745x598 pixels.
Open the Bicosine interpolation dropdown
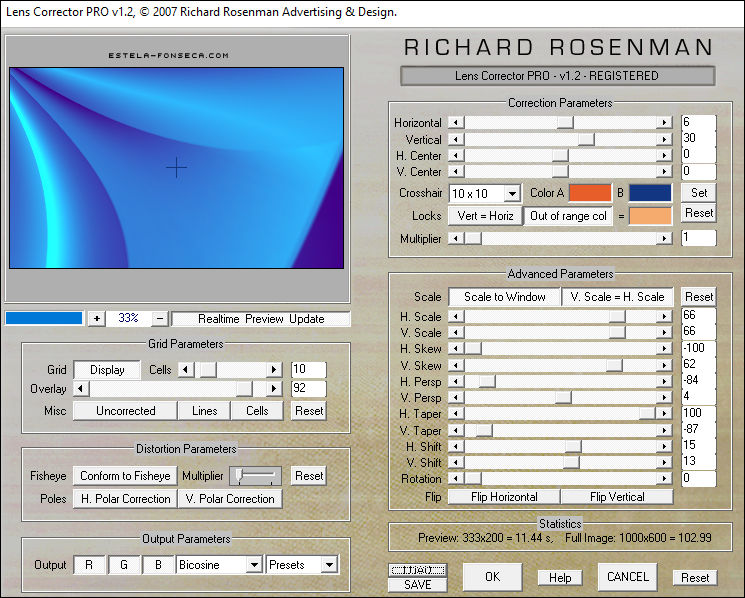tap(254, 565)
